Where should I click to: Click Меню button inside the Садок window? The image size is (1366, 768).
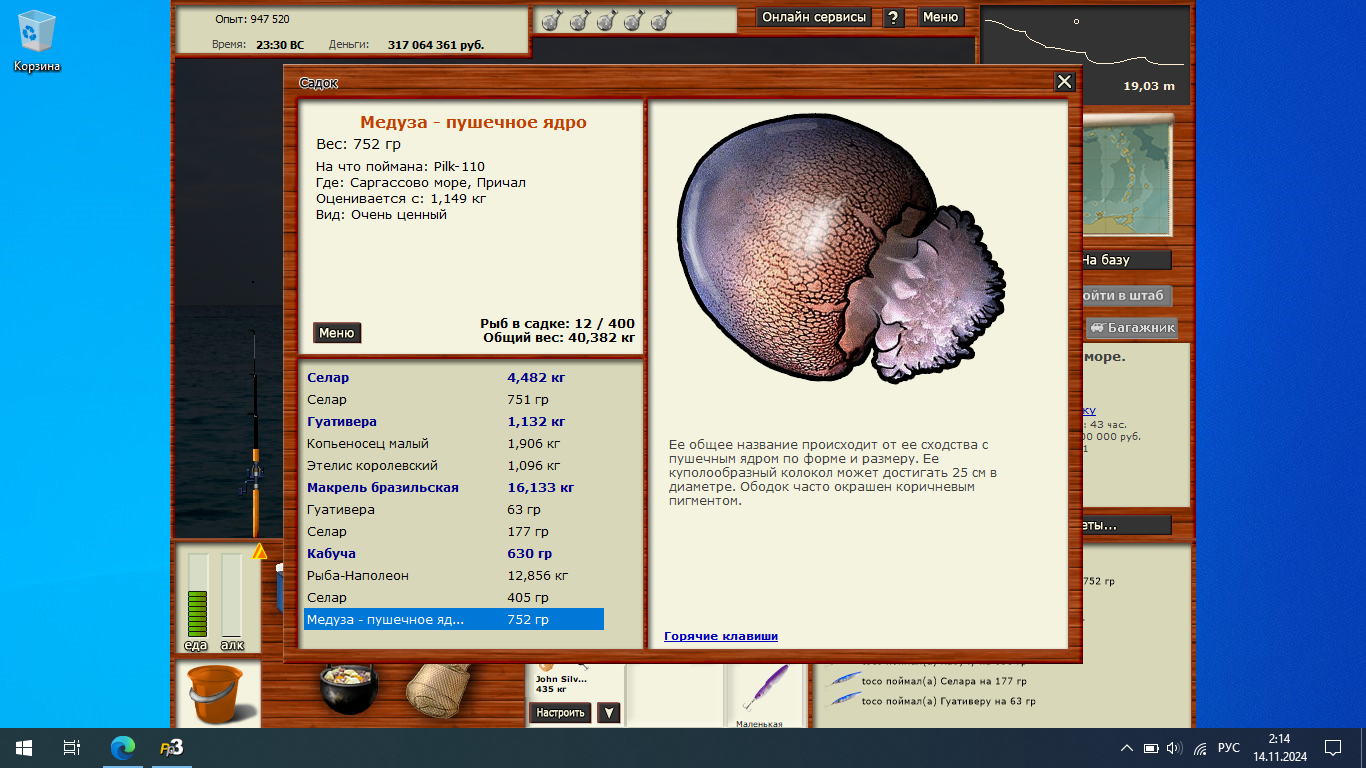pyautogui.click(x=337, y=333)
